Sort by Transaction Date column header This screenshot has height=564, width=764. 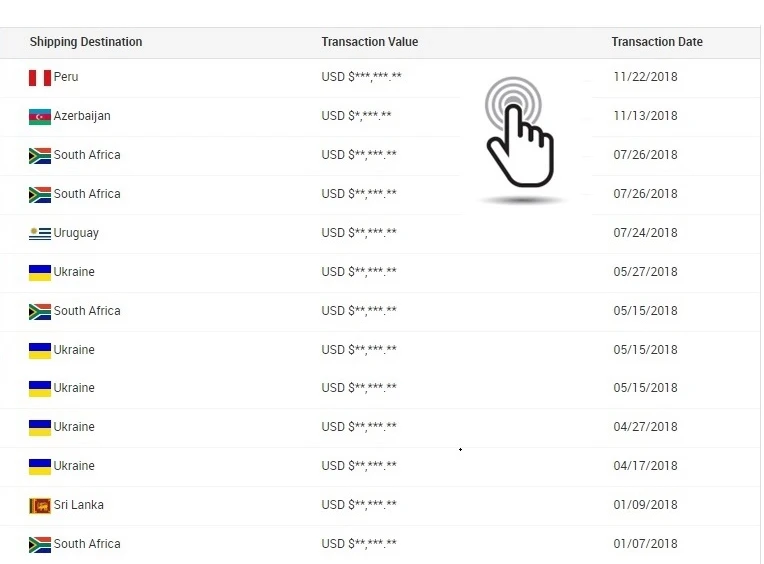pyautogui.click(x=657, y=42)
